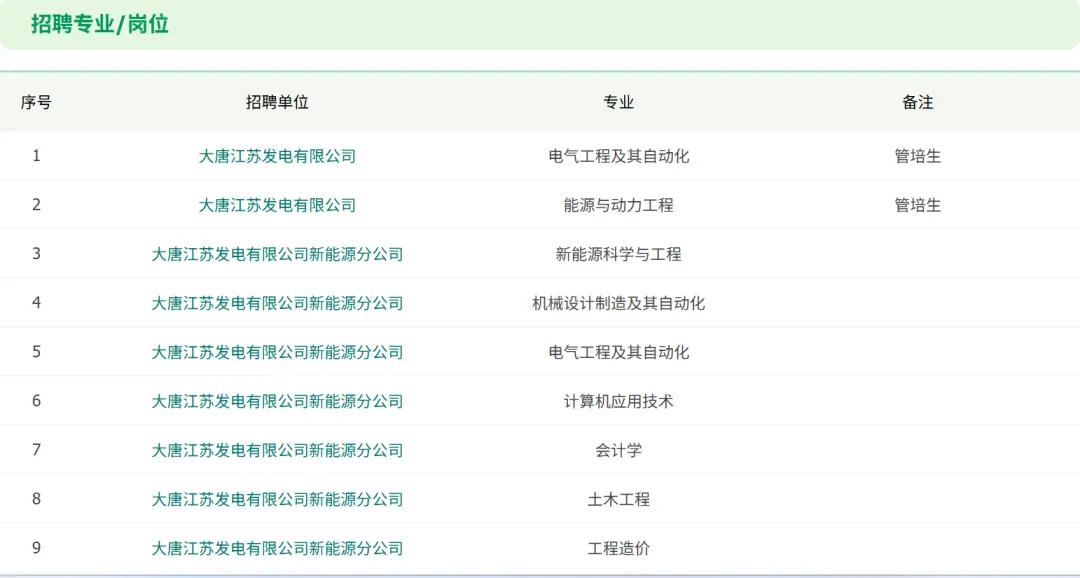Click the 专业 column header

(619, 103)
